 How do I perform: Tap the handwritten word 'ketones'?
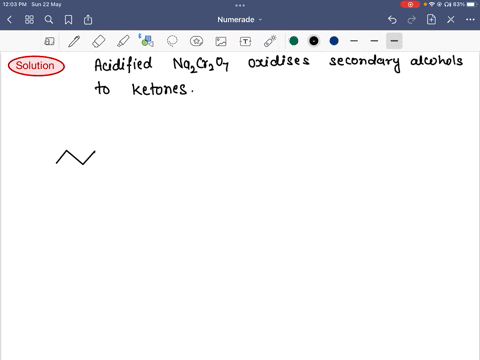(159, 89)
